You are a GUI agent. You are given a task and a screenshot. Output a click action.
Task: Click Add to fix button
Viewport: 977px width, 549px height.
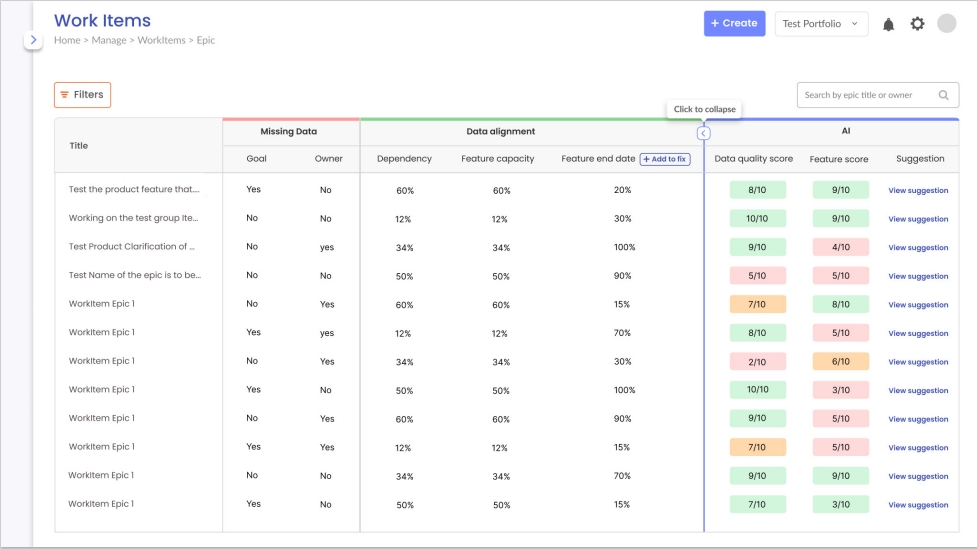665,159
